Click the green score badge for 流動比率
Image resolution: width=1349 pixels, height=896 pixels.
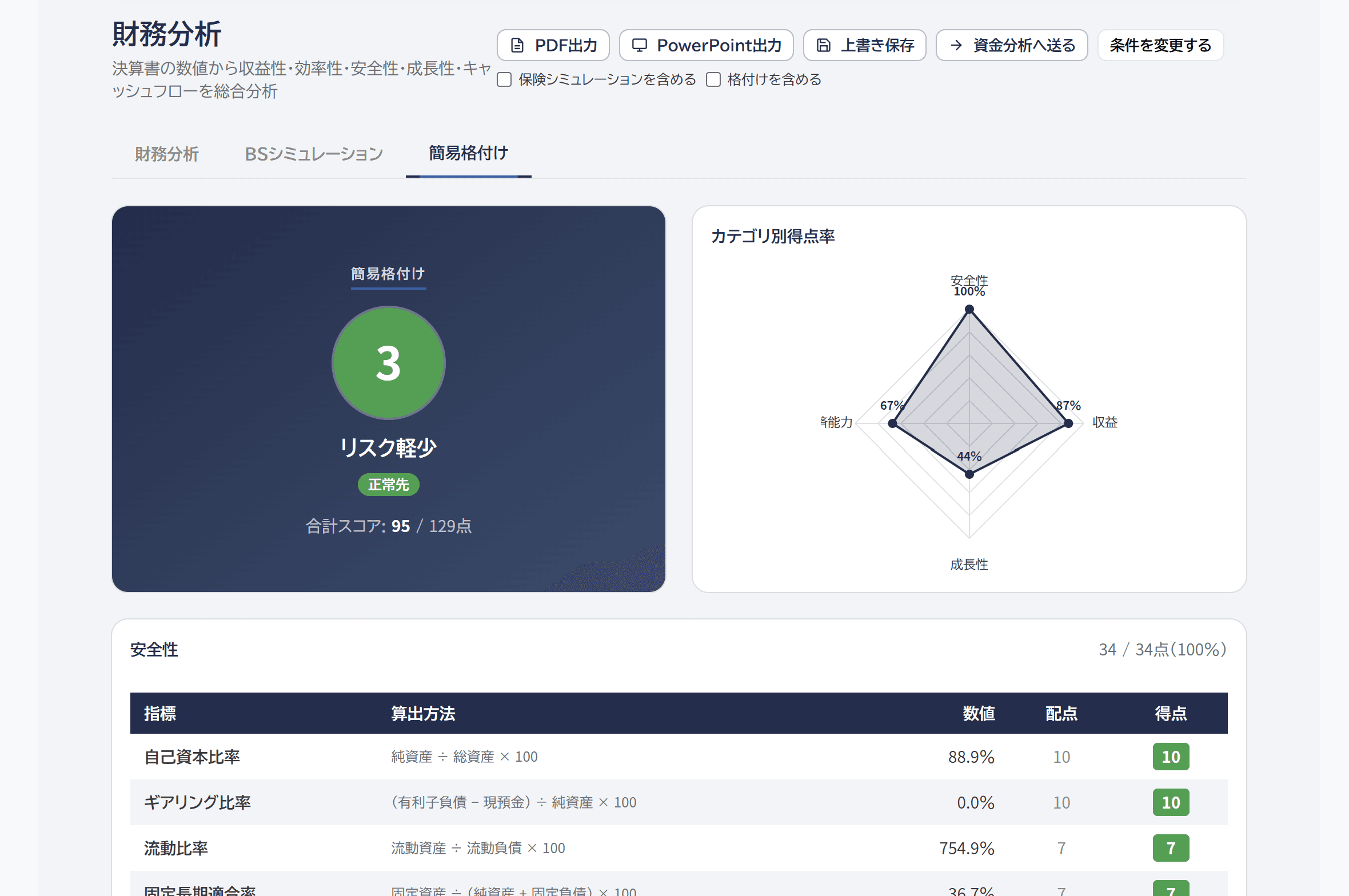coord(1171,848)
